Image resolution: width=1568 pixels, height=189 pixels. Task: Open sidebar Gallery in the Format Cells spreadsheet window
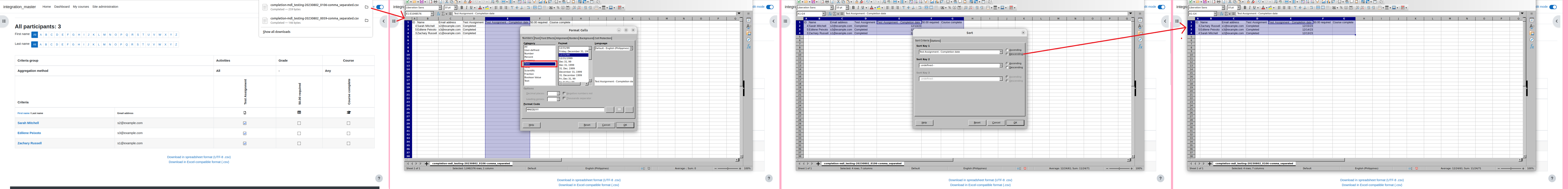tap(749, 33)
